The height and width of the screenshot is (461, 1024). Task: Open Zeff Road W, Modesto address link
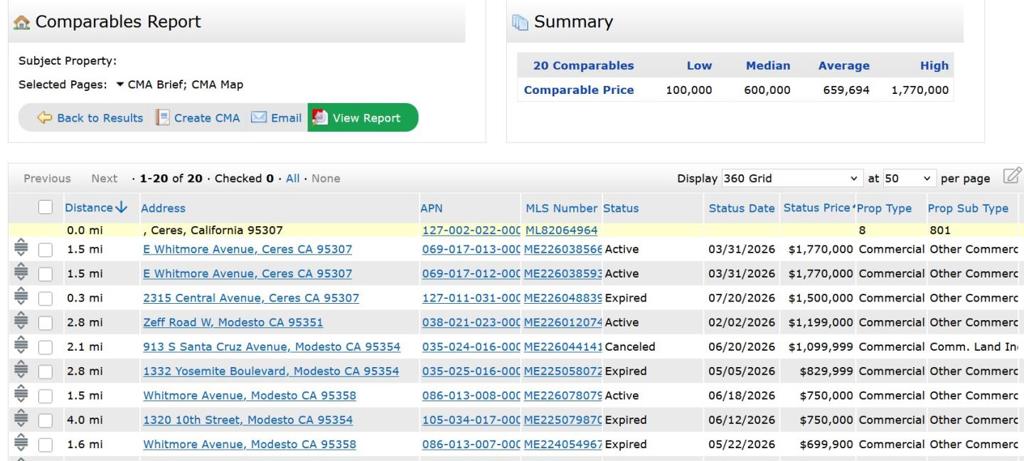(232, 323)
